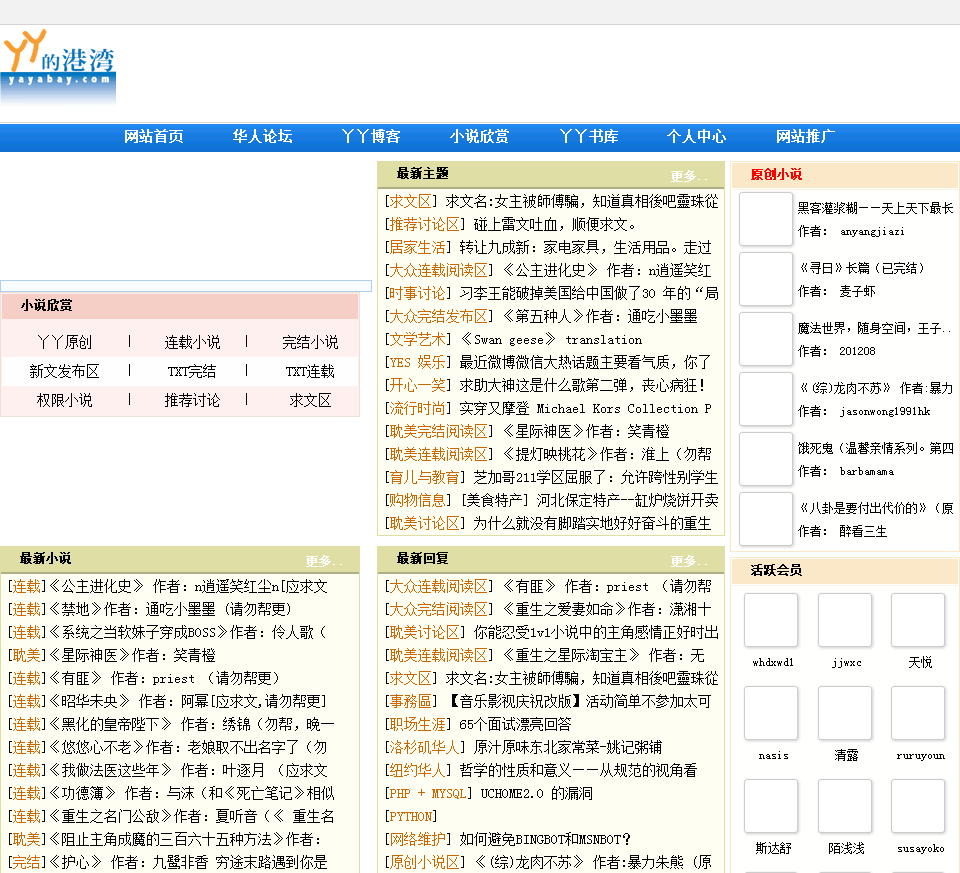Open 网站推广 in the navigation bar
The image size is (960, 873).
pos(806,137)
